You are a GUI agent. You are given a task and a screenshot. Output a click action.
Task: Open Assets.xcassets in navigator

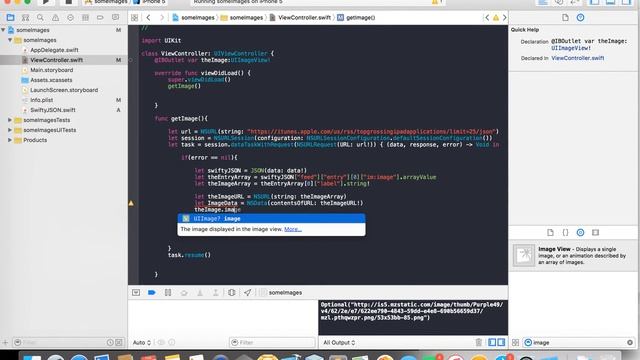pyautogui.click(x=51, y=80)
